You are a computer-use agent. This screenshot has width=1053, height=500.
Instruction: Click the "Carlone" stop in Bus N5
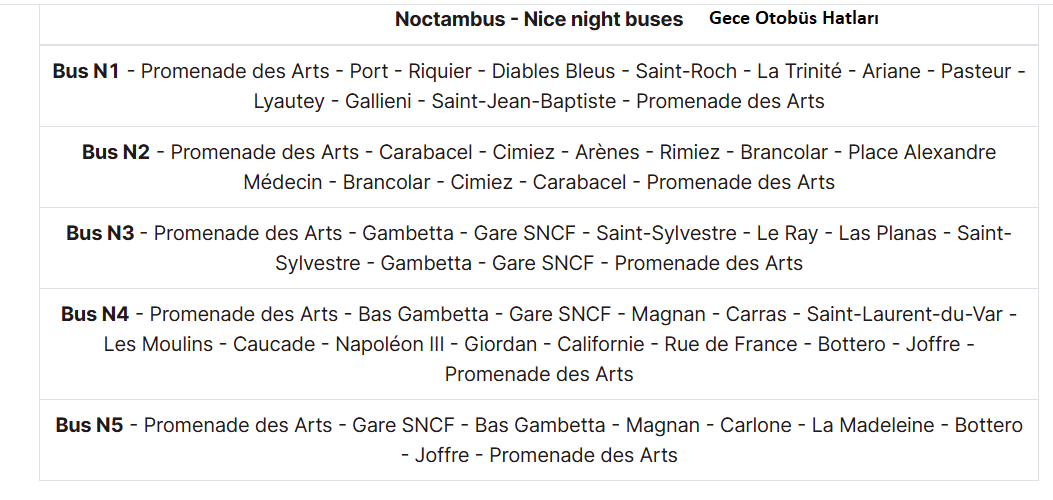pyautogui.click(x=756, y=425)
